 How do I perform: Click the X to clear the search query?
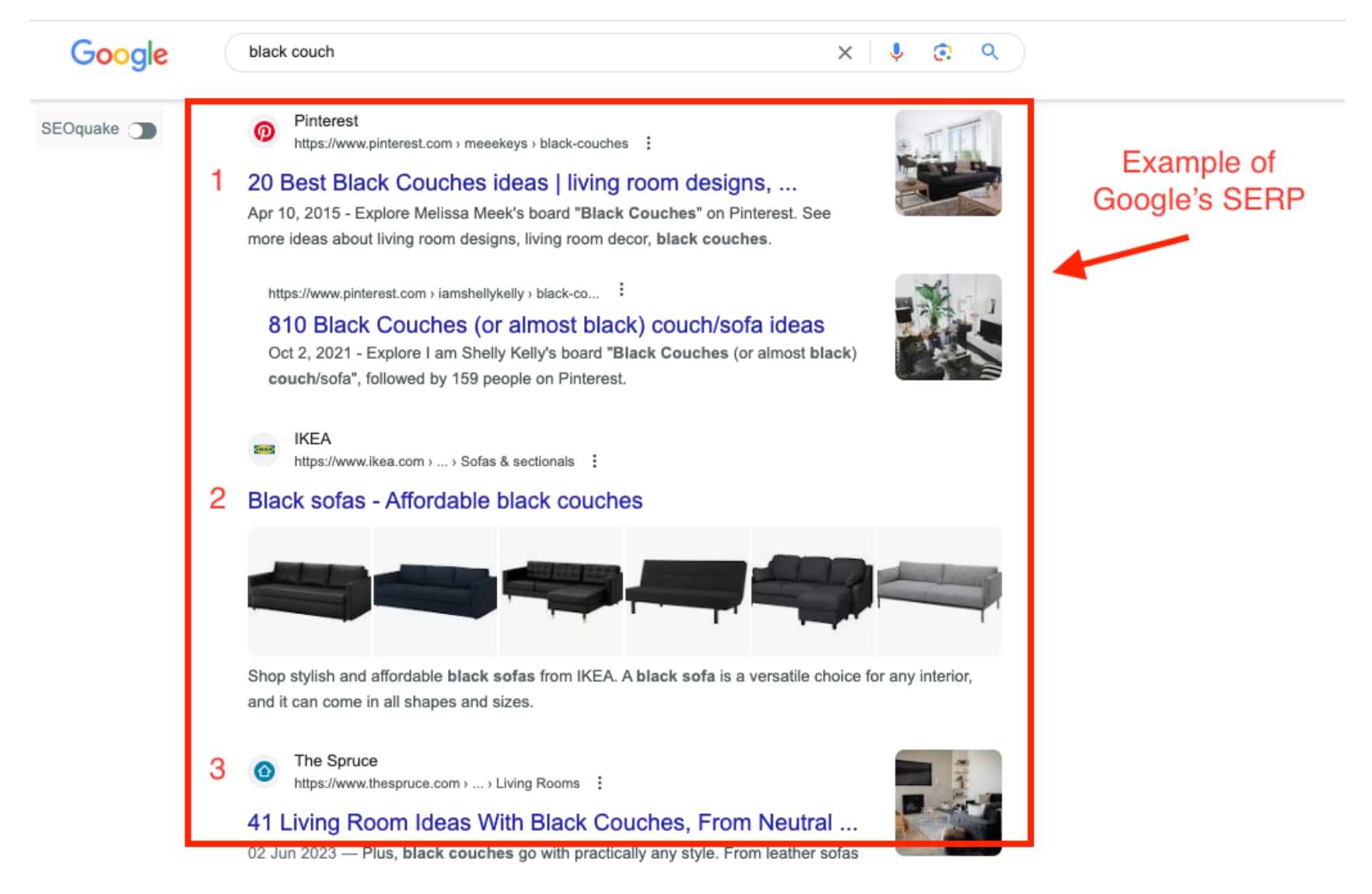pyautogui.click(x=845, y=52)
